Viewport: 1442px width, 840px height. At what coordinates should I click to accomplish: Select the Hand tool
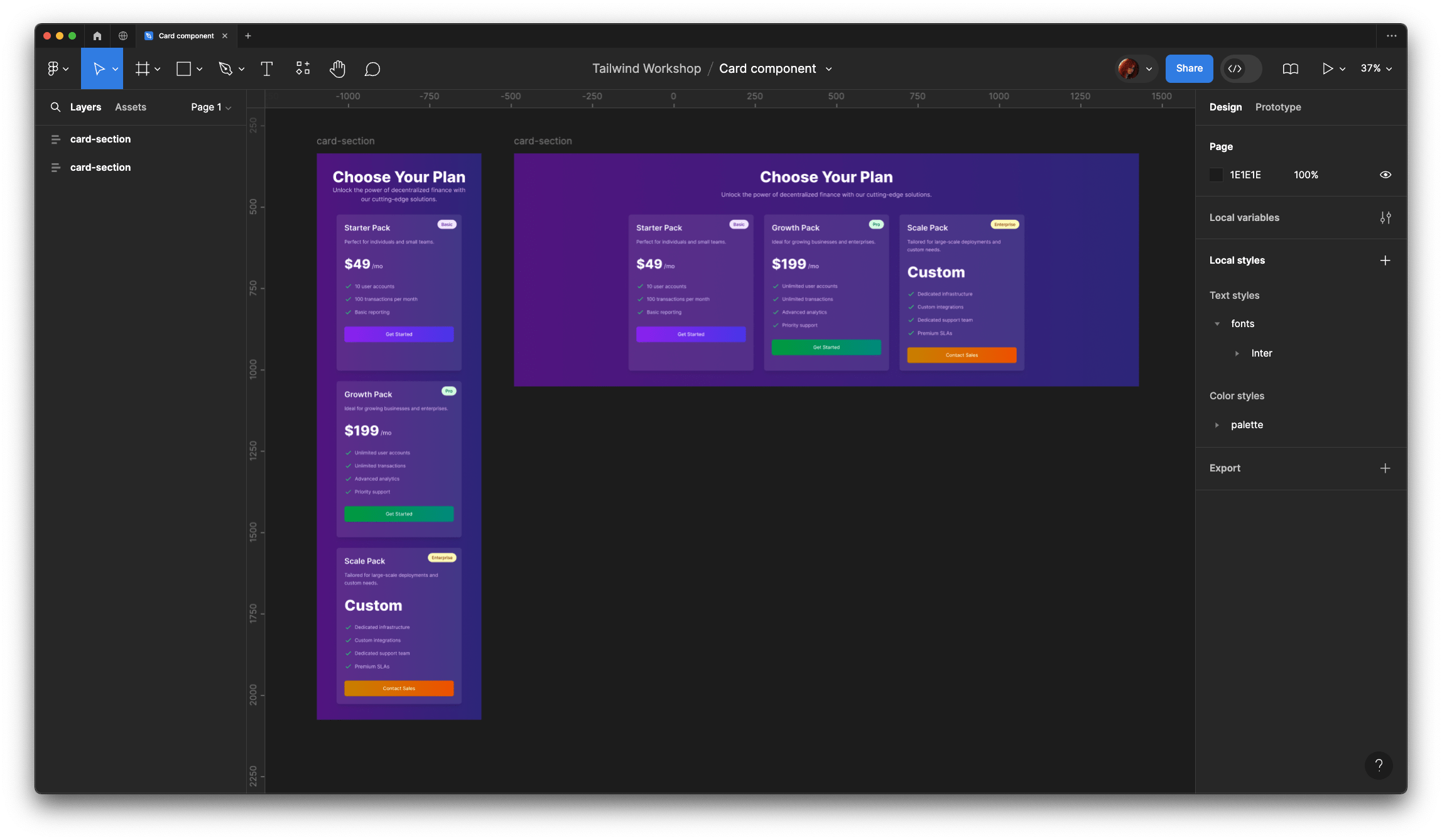(337, 69)
